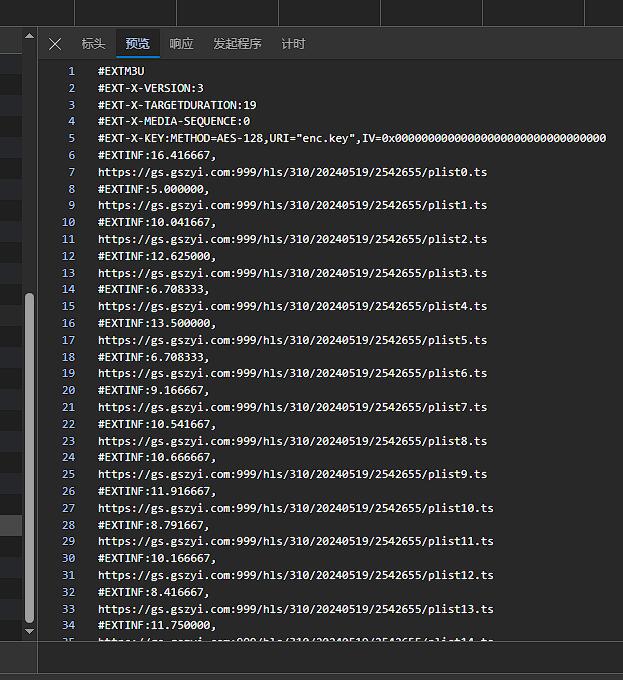The image size is (623, 680).
Task: Select the highlighted request row in list
Action: pos(11,525)
